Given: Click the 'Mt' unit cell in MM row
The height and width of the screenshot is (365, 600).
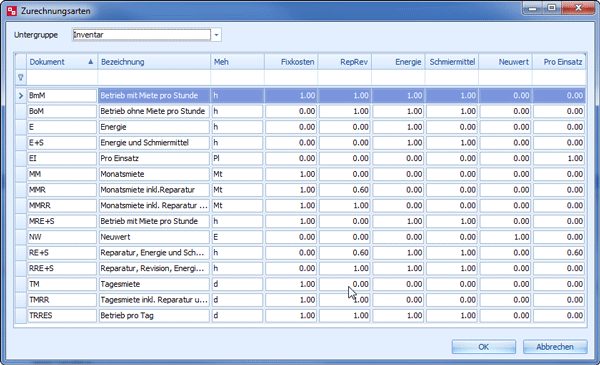Looking at the screenshot, I should click(237, 174).
